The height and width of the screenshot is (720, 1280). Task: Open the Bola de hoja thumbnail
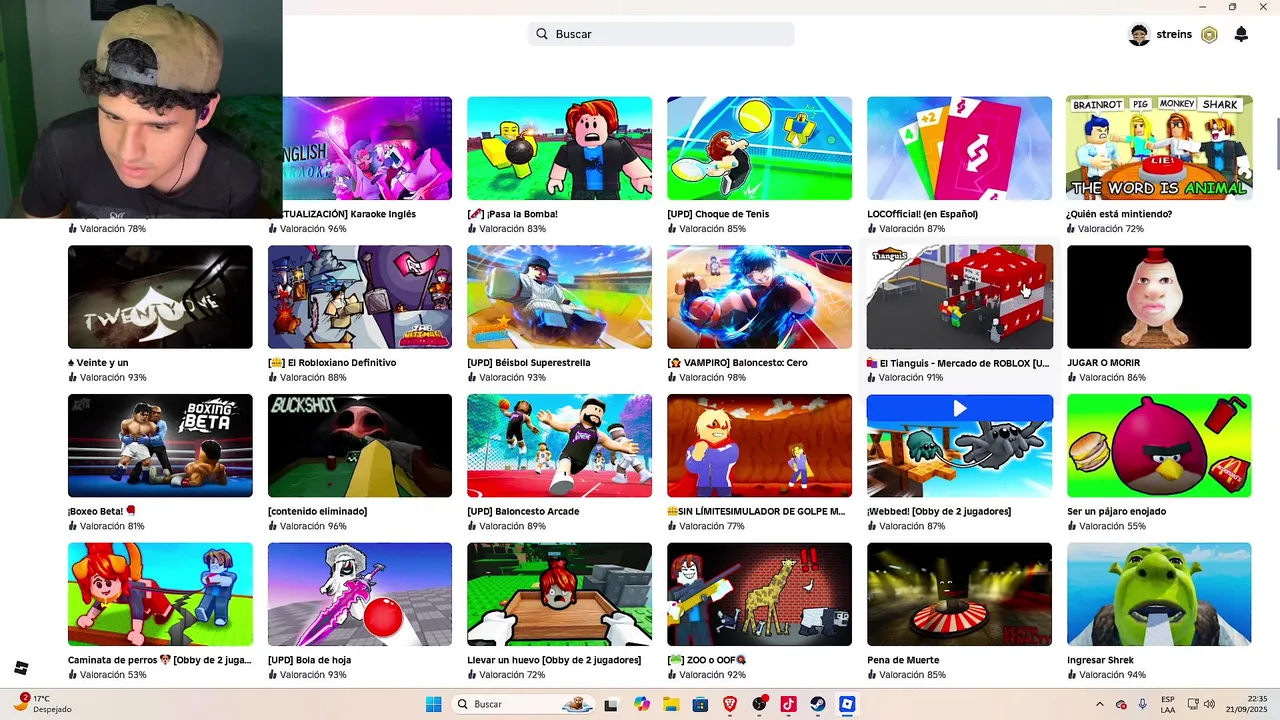pos(360,594)
